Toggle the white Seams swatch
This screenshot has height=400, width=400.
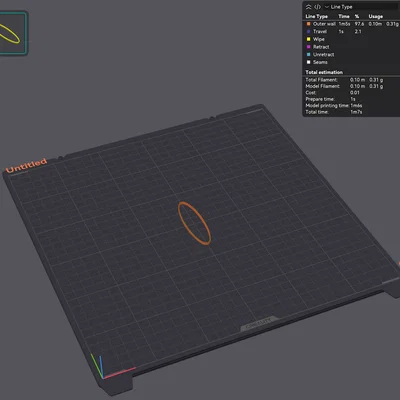pyautogui.click(x=308, y=62)
